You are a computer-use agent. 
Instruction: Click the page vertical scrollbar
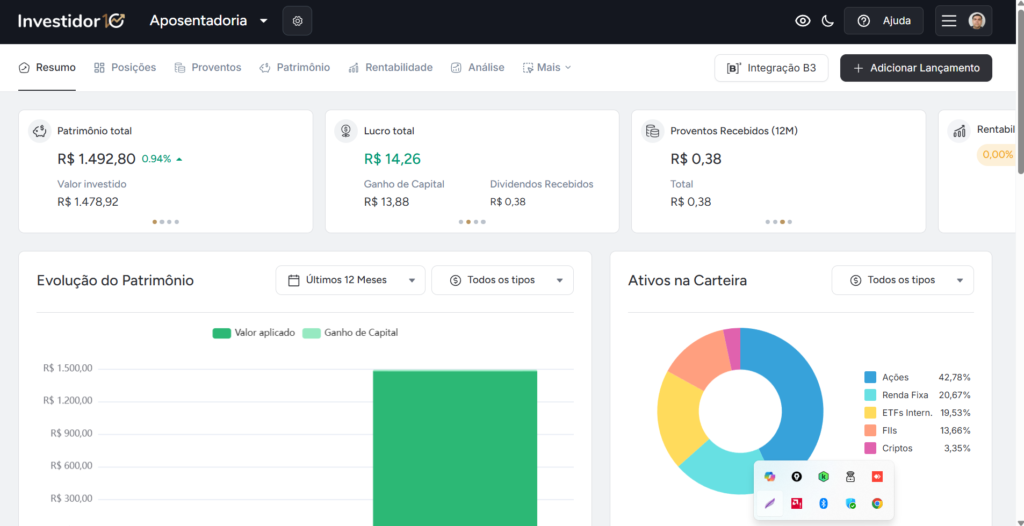1020,91
